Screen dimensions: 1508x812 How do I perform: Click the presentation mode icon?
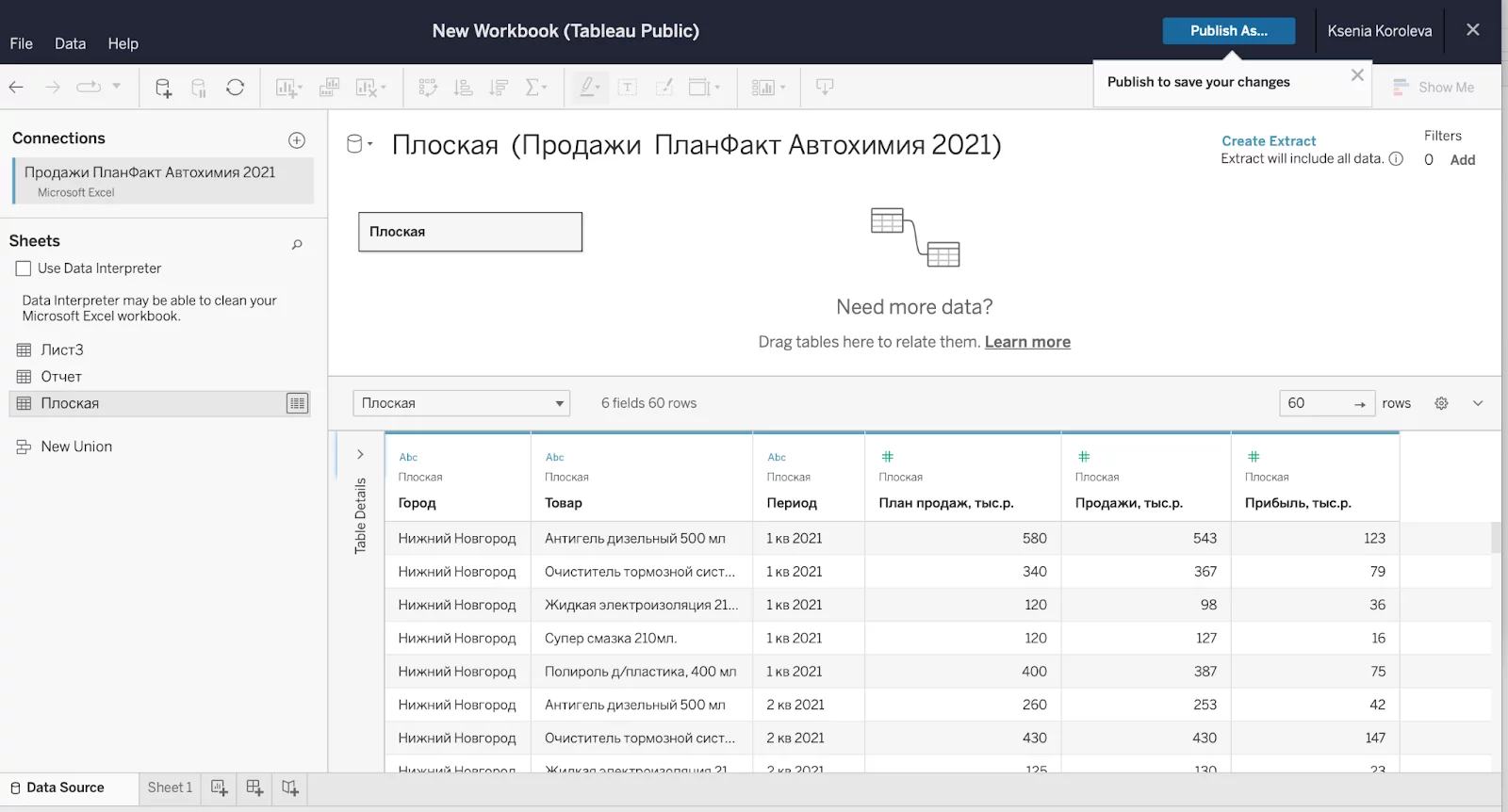pos(825,88)
